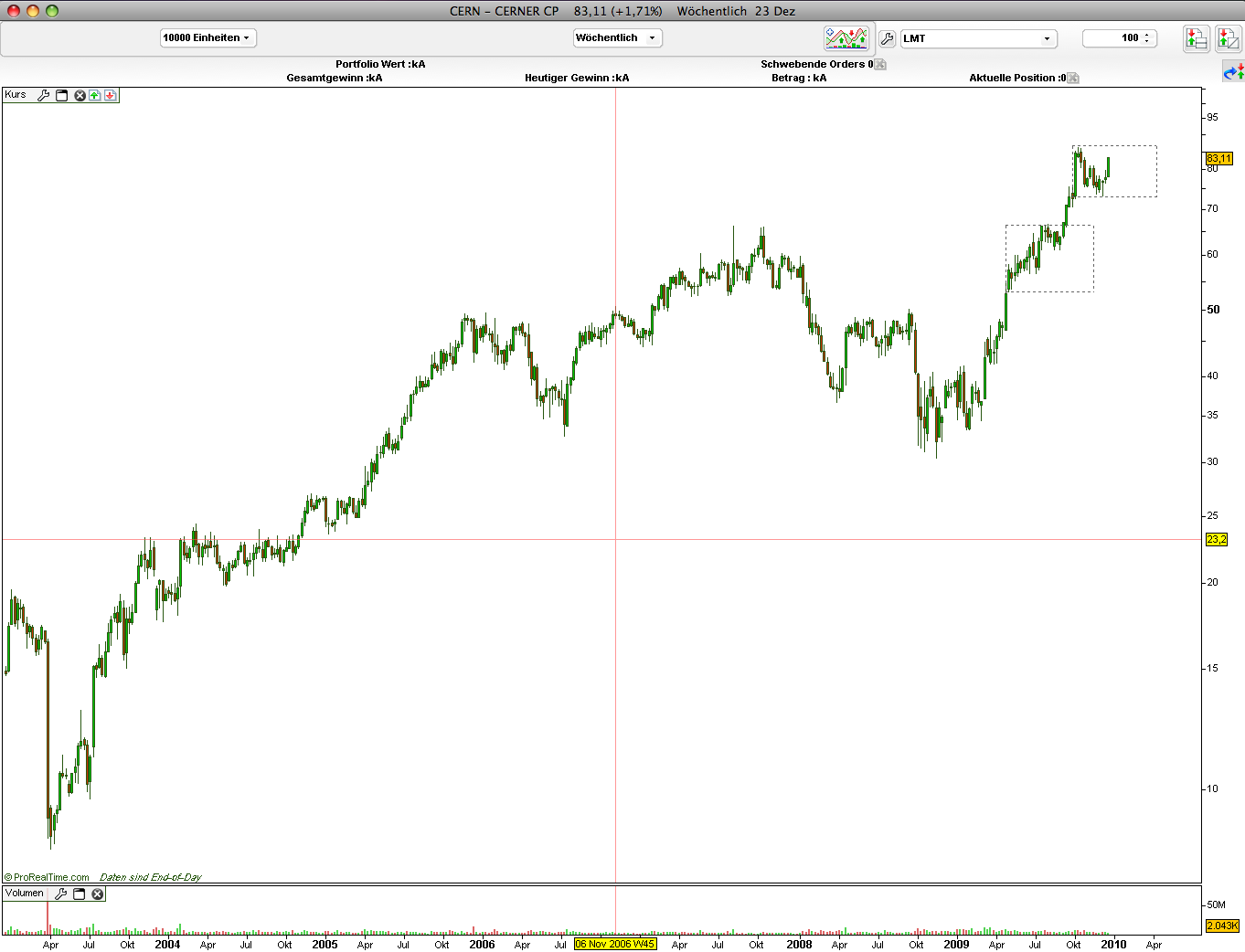Screen dimensions: 1245x952
Task: Clear Schwebende Orders with small X
Action: coord(880,64)
